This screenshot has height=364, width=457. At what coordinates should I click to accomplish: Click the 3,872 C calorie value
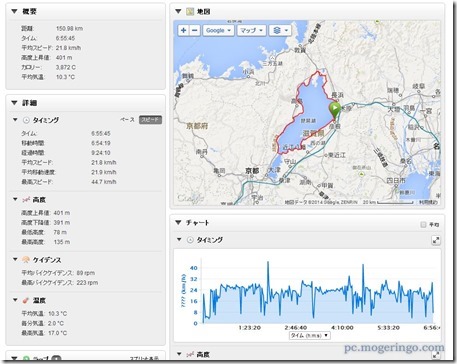point(66,67)
